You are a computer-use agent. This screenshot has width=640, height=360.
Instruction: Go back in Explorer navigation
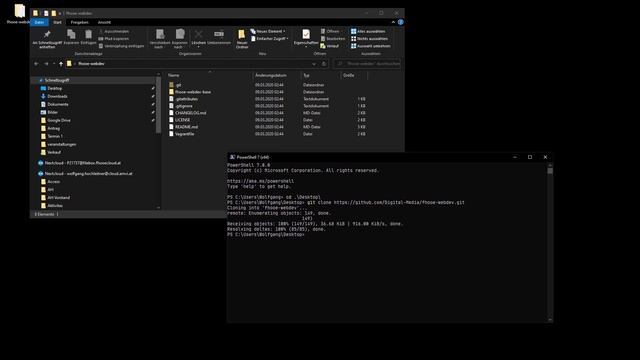coord(36,64)
